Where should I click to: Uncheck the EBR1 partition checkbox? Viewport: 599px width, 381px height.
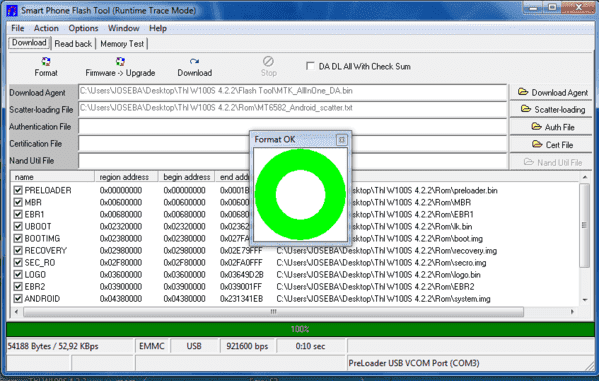coord(18,214)
